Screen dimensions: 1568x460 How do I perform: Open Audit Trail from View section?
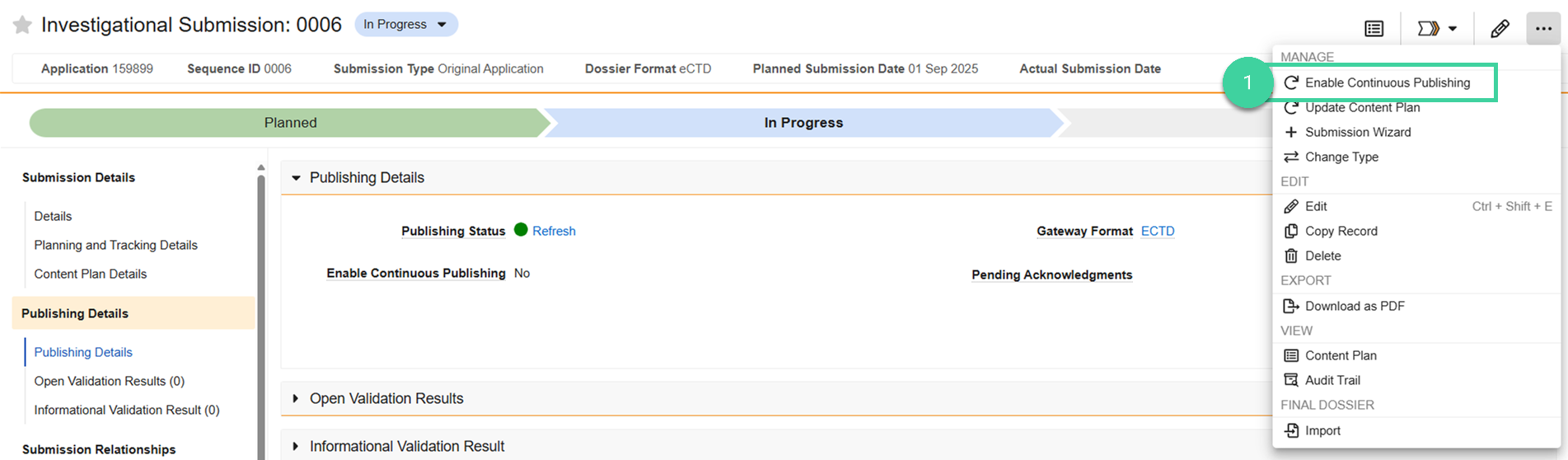coord(1332,380)
